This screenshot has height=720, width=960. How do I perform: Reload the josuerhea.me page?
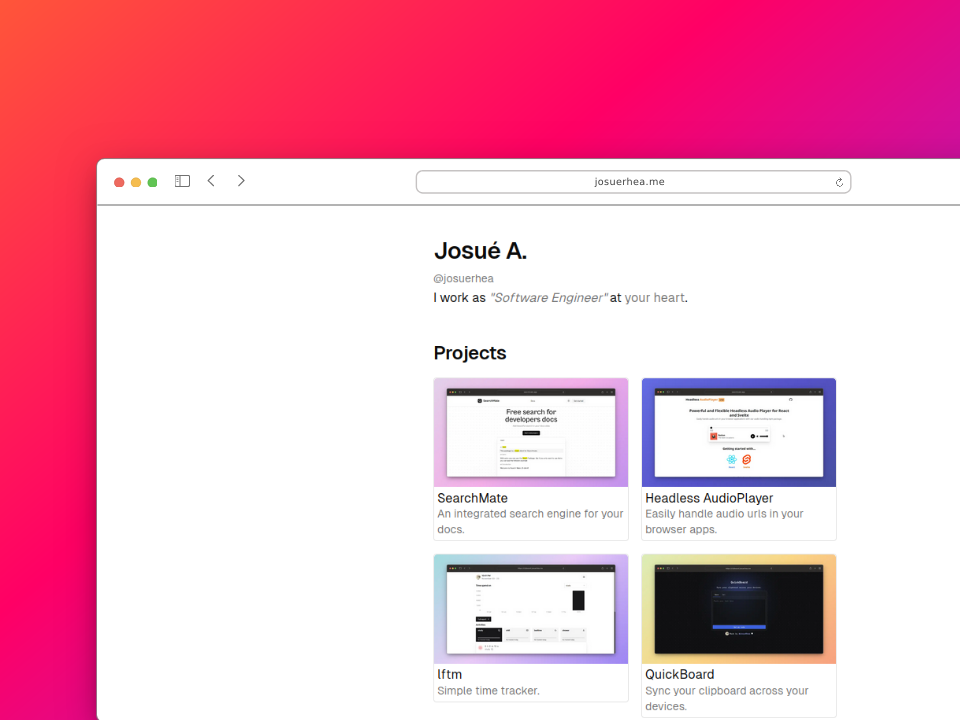coord(839,182)
